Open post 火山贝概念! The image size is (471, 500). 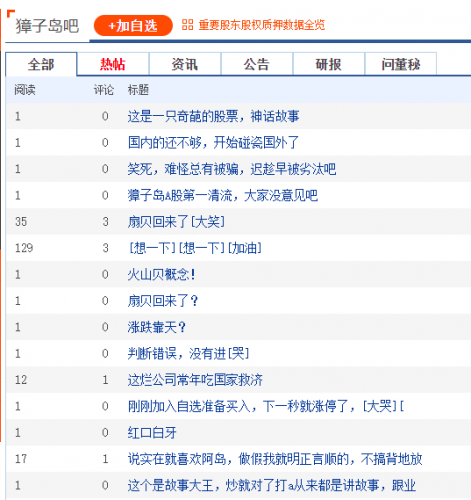coord(162,274)
